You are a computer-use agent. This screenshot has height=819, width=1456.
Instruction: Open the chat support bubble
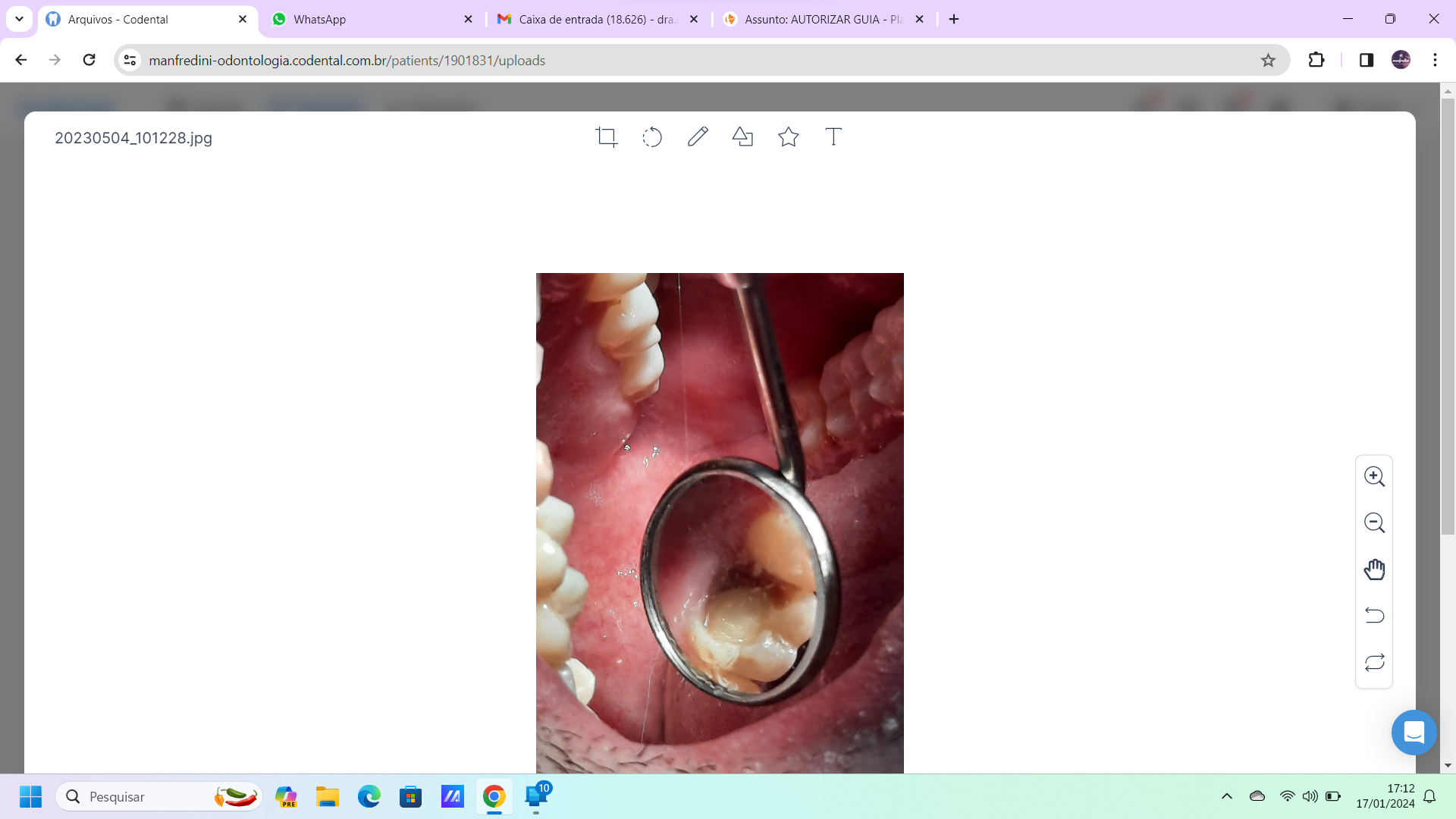[x=1414, y=733]
